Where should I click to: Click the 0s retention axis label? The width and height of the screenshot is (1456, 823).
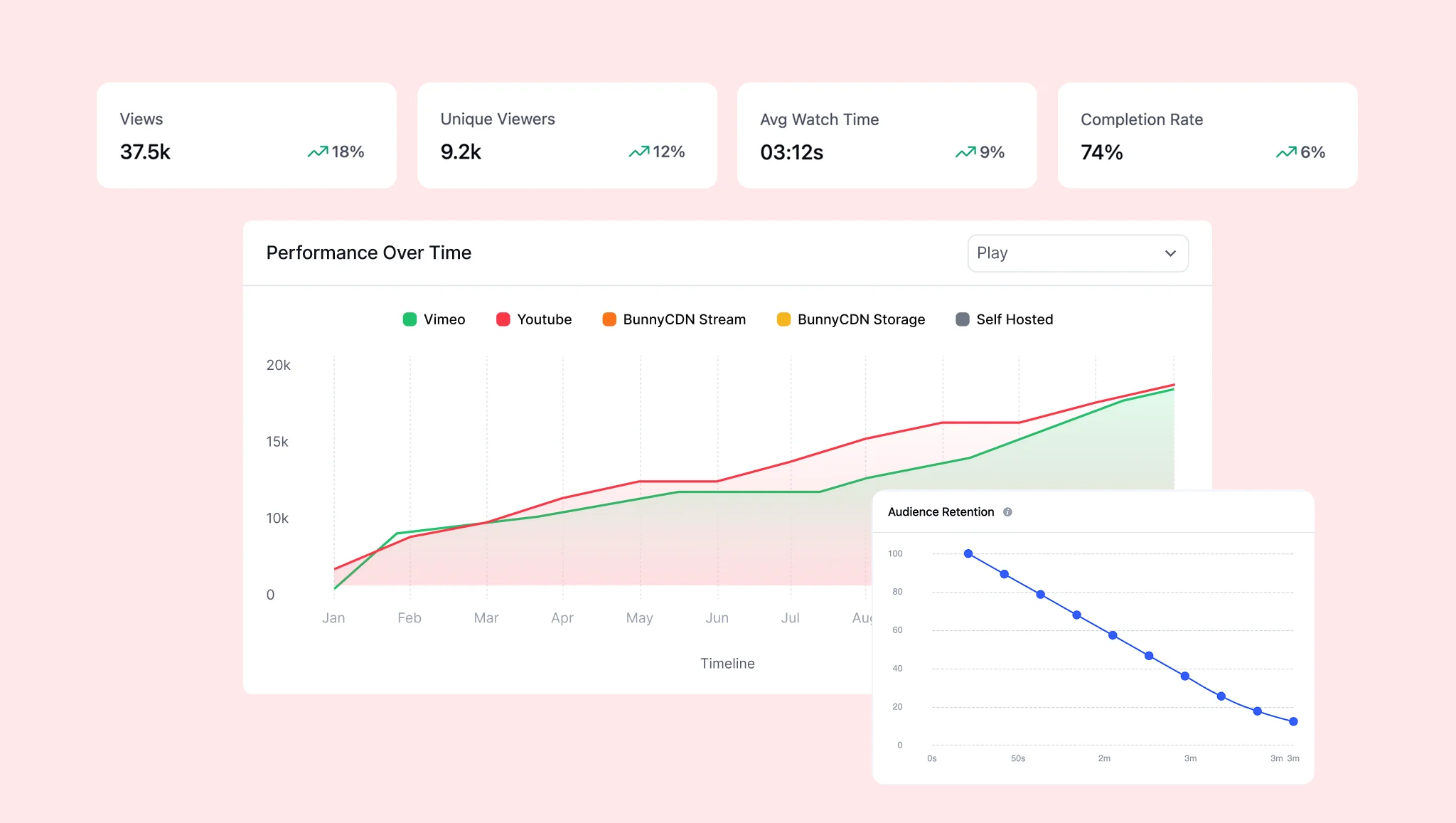tap(932, 759)
